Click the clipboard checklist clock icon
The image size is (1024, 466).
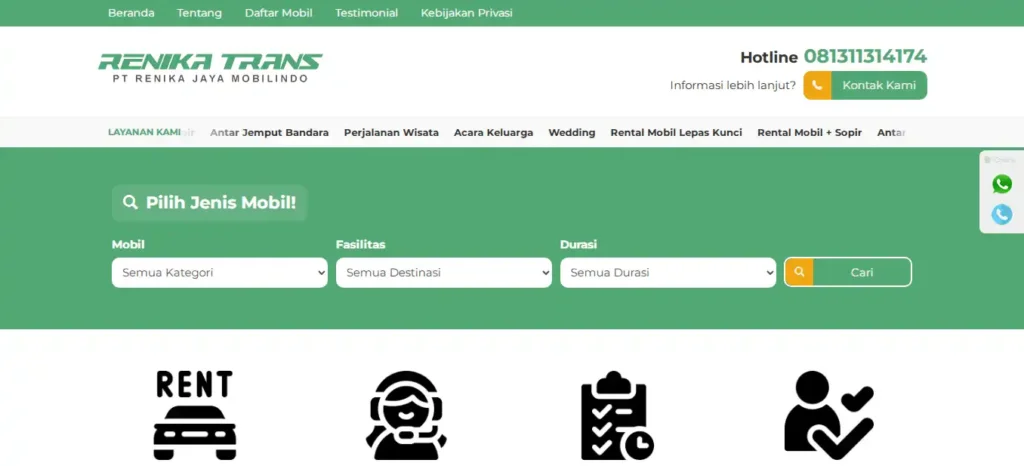pyautogui.click(x=617, y=416)
